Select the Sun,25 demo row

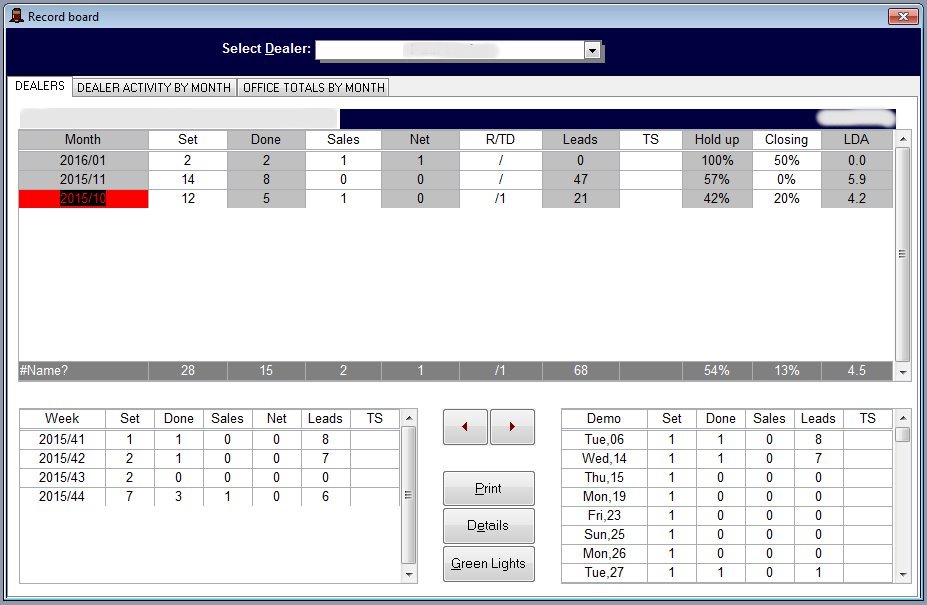pyautogui.click(x=727, y=534)
